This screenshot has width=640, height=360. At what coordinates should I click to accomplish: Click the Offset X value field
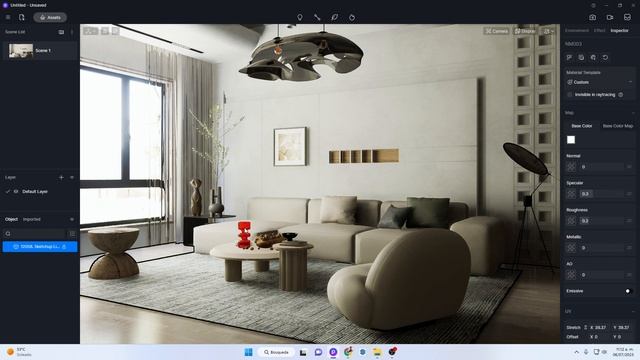point(599,337)
